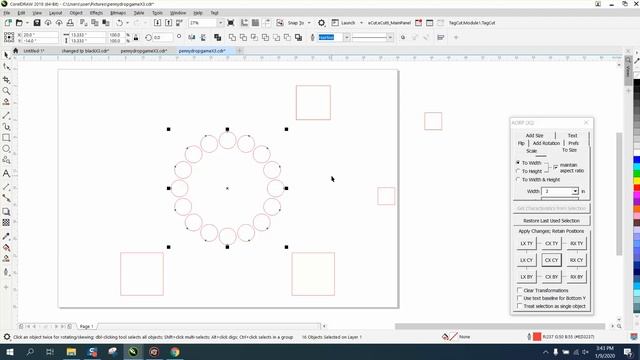
Task: Switch to the Add Rotation tab
Action: pos(546,143)
